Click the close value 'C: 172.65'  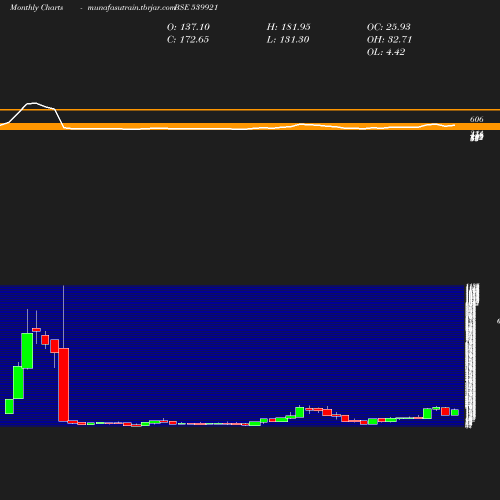[188, 40]
